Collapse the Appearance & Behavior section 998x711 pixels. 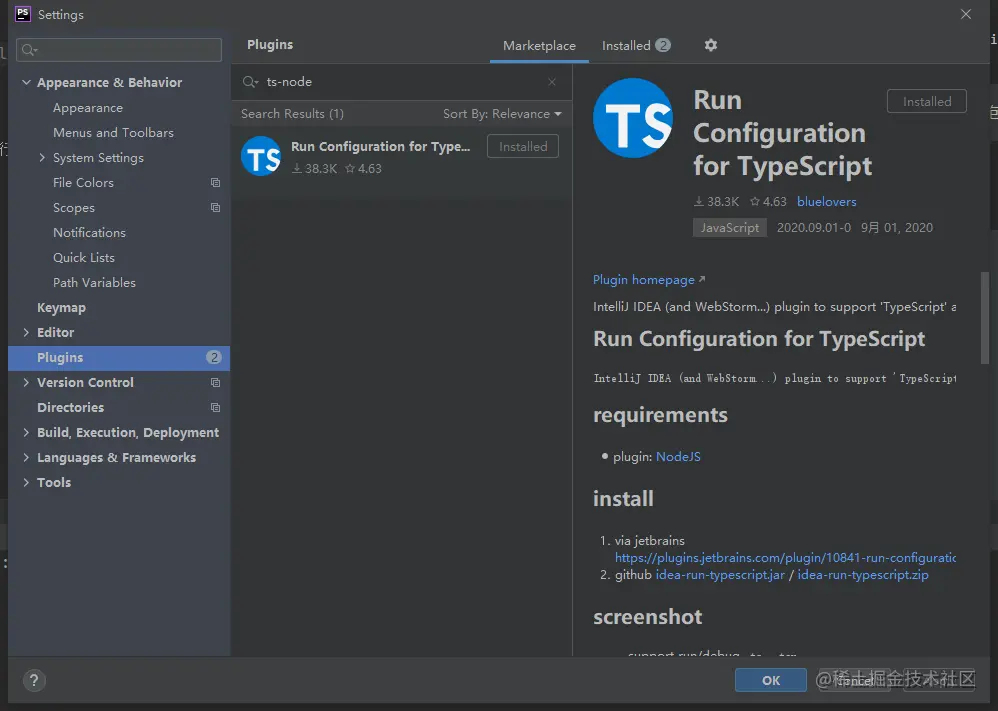click(26, 82)
